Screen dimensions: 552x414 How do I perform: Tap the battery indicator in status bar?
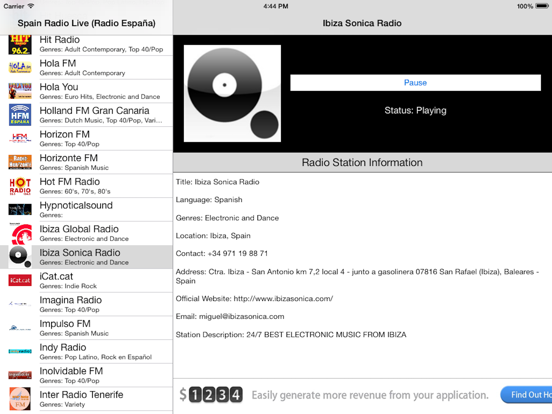[x=541, y=6]
